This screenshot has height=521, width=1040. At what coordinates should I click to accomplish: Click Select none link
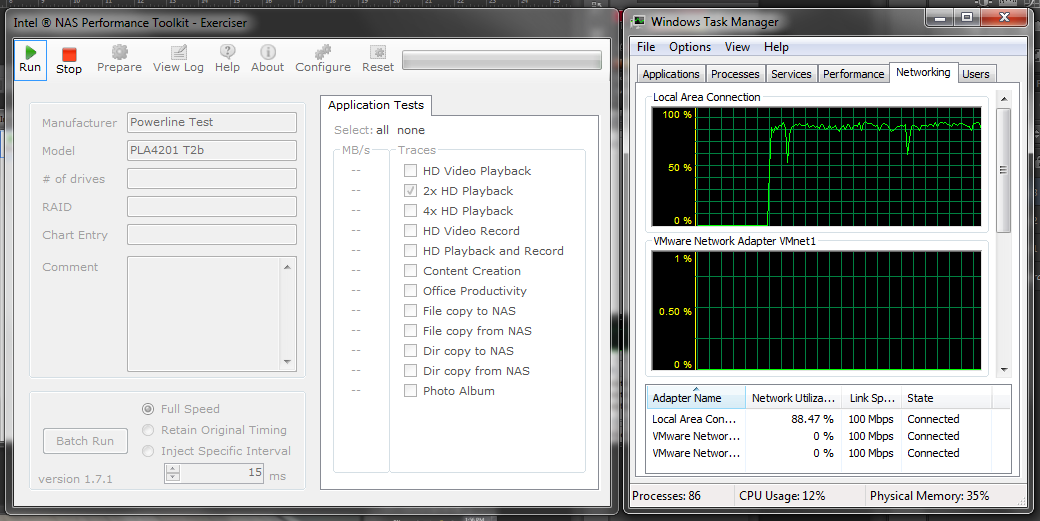(x=411, y=130)
